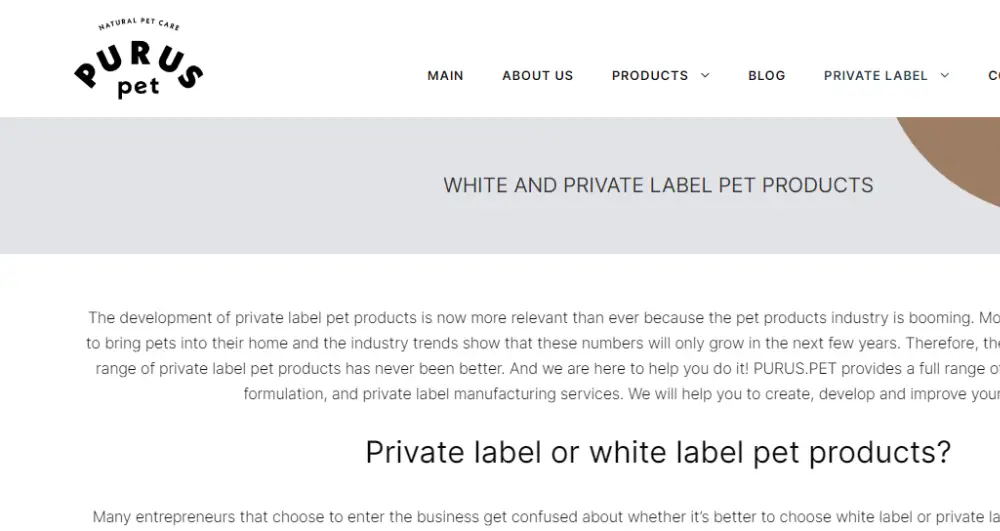Click 'Private label or white label pet products?' heading

pyautogui.click(x=658, y=452)
